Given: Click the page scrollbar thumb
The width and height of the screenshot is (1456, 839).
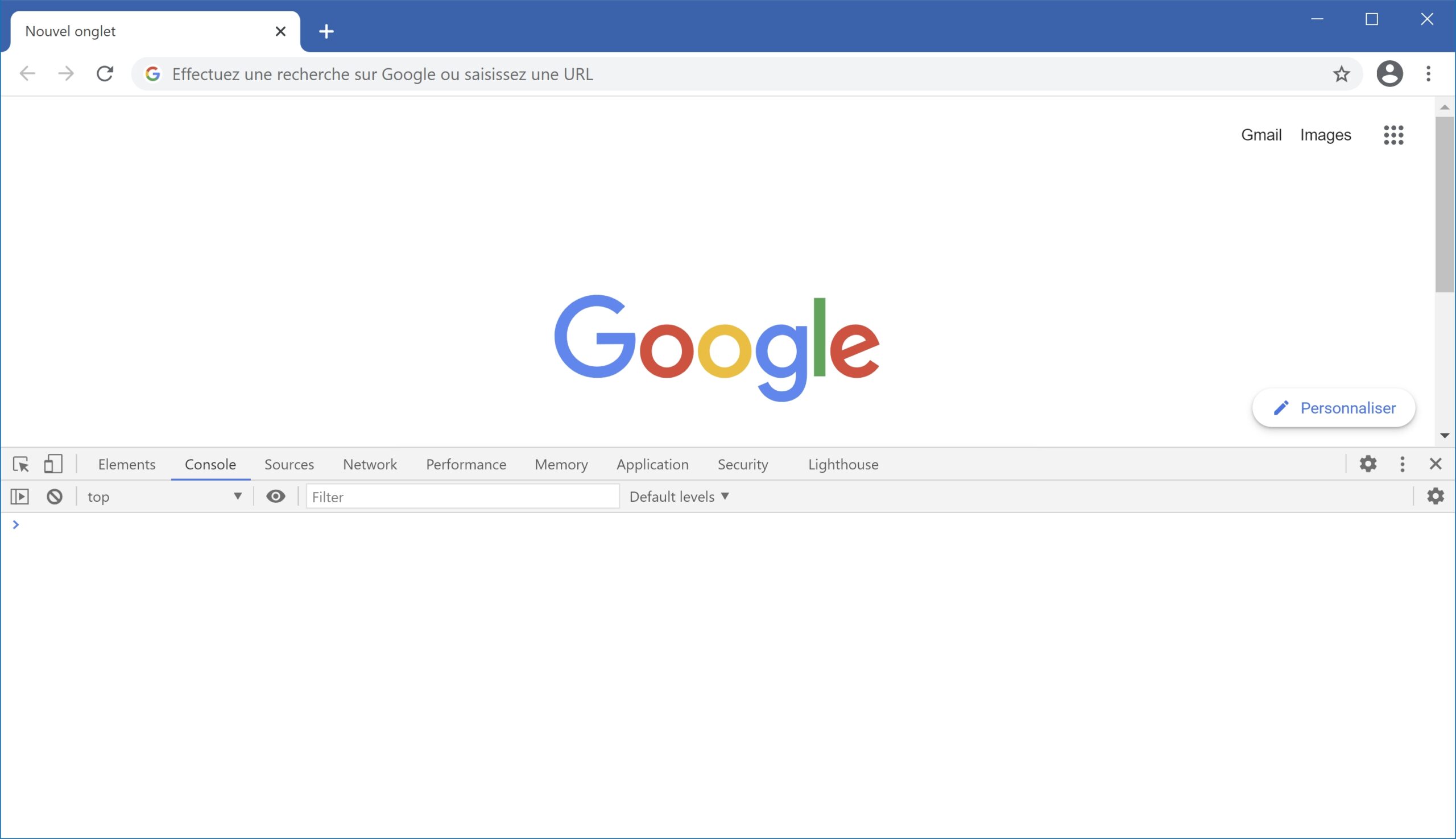Looking at the screenshot, I should click(x=1445, y=205).
